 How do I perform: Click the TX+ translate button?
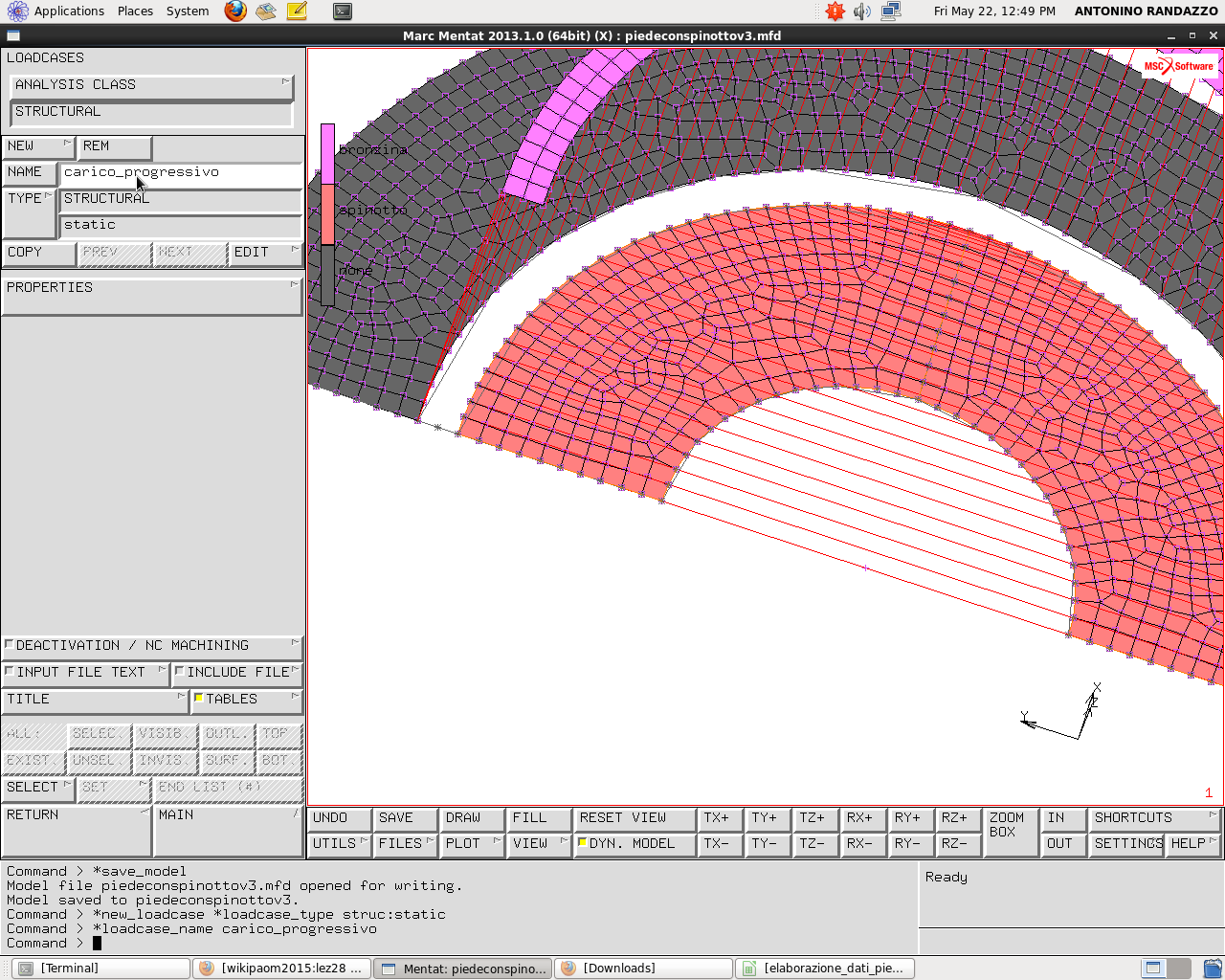(721, 818)
